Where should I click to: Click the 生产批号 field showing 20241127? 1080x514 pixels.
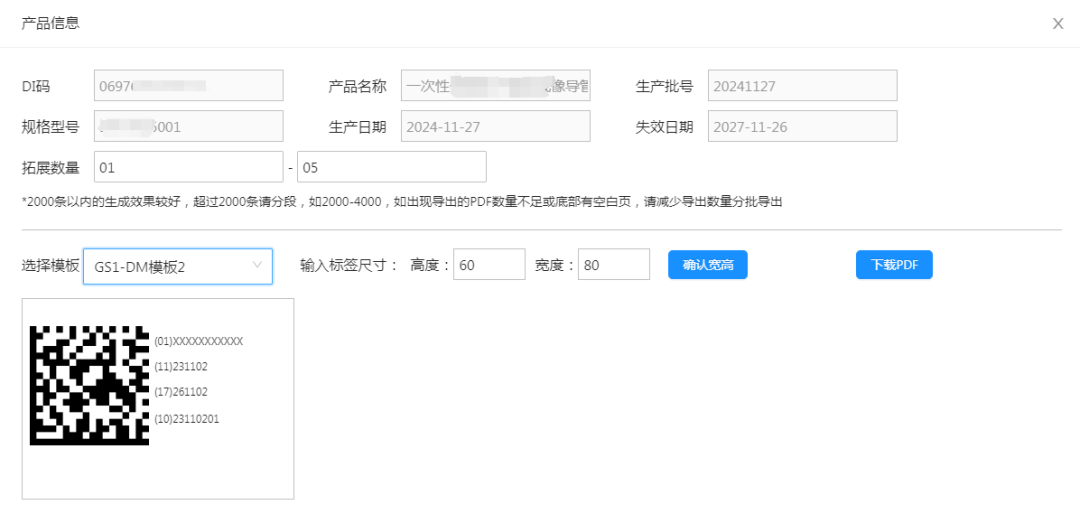(x=802, y=85)
